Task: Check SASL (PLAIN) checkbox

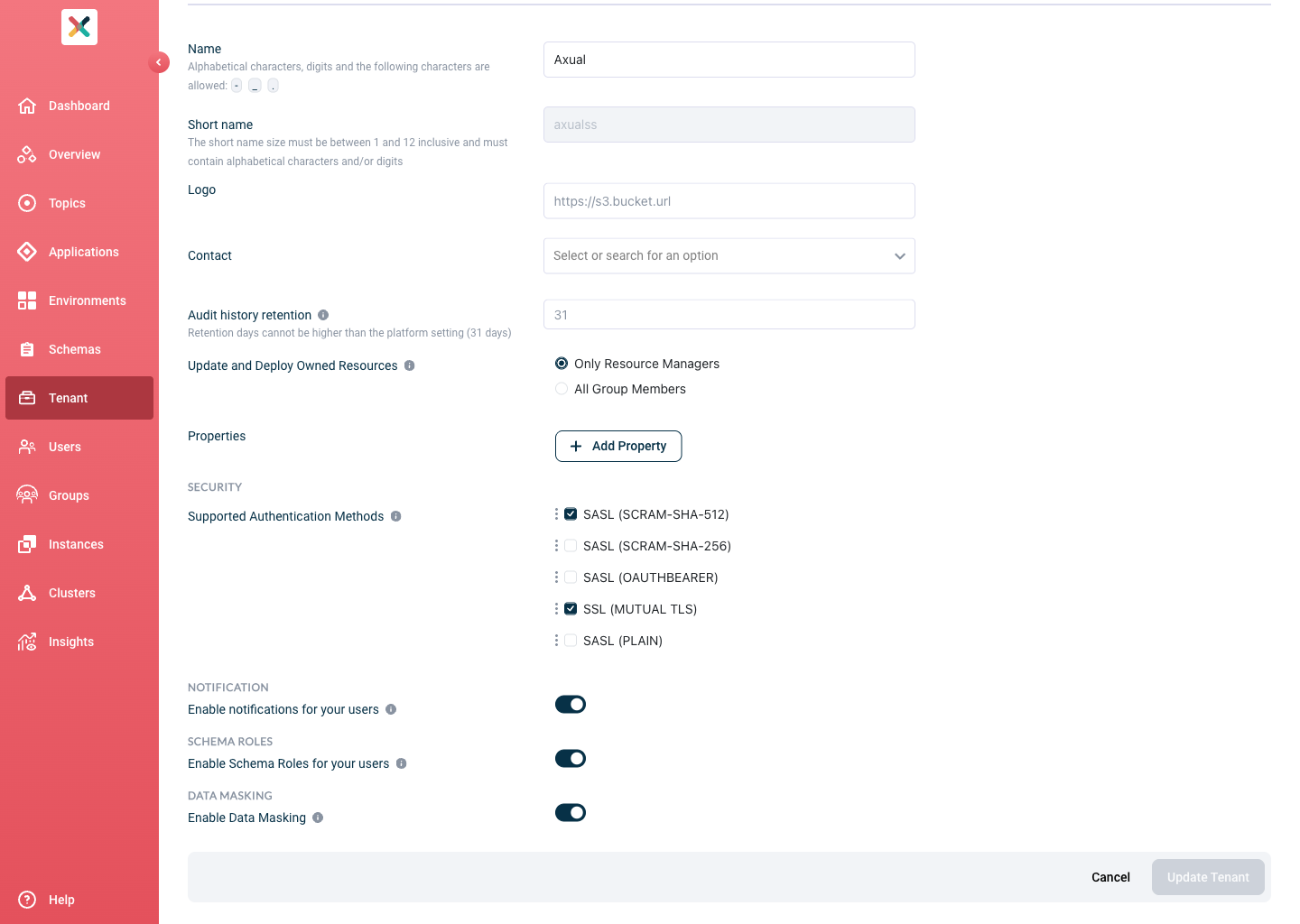Action: click(x=571, y=641)
